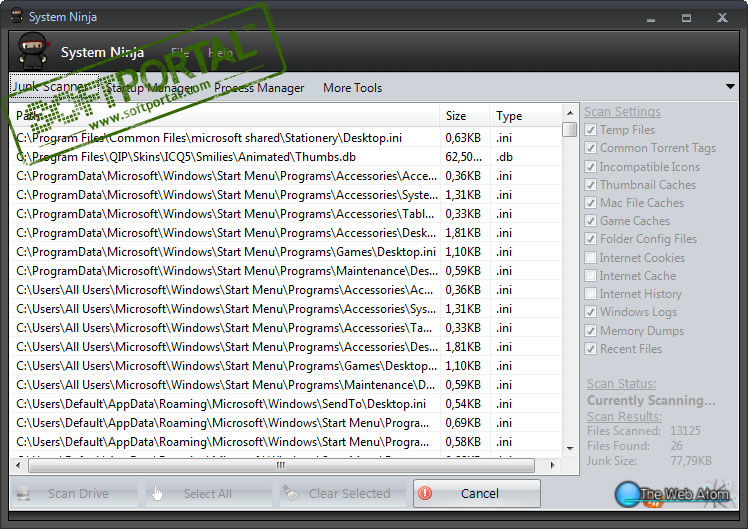Click the System Ninja mascot logo

[x=33, y=51]
